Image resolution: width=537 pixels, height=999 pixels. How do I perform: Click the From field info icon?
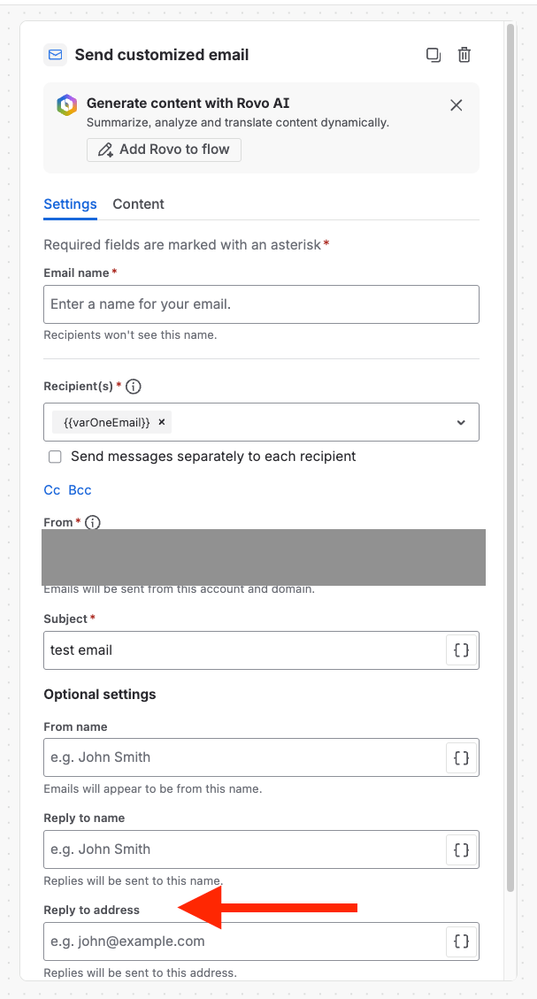[x=92, y=522]
